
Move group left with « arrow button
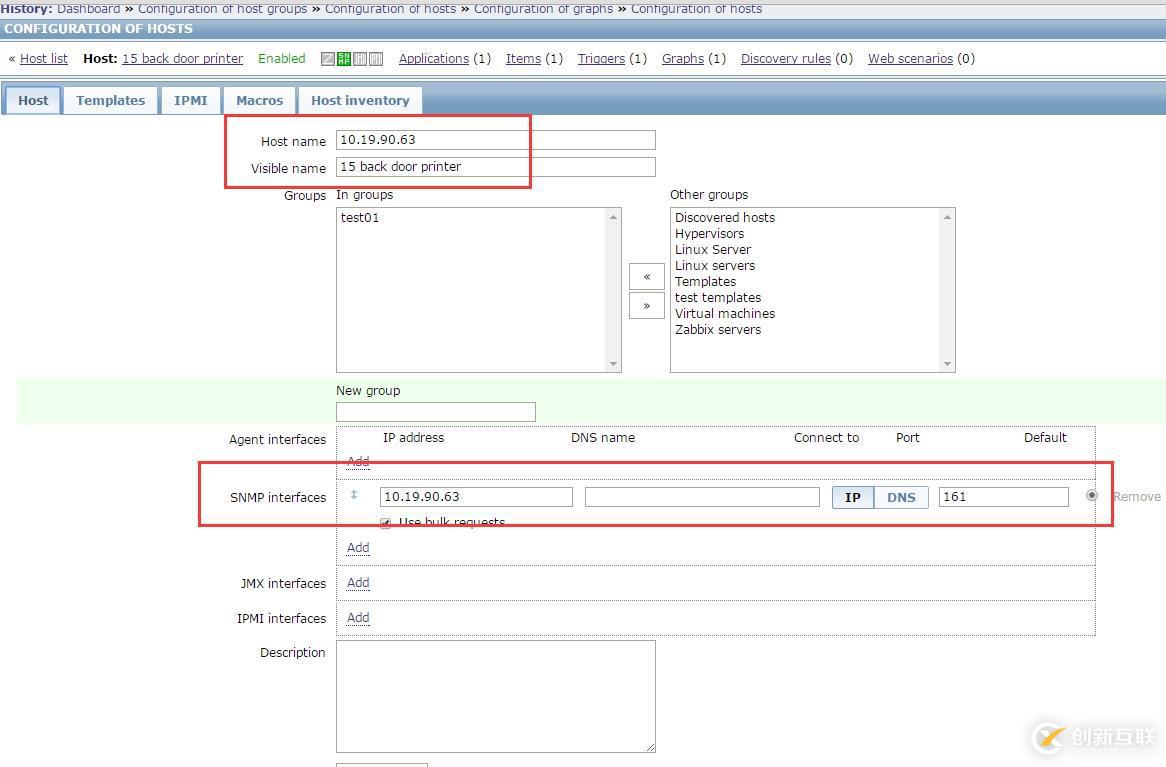(647, 276)
